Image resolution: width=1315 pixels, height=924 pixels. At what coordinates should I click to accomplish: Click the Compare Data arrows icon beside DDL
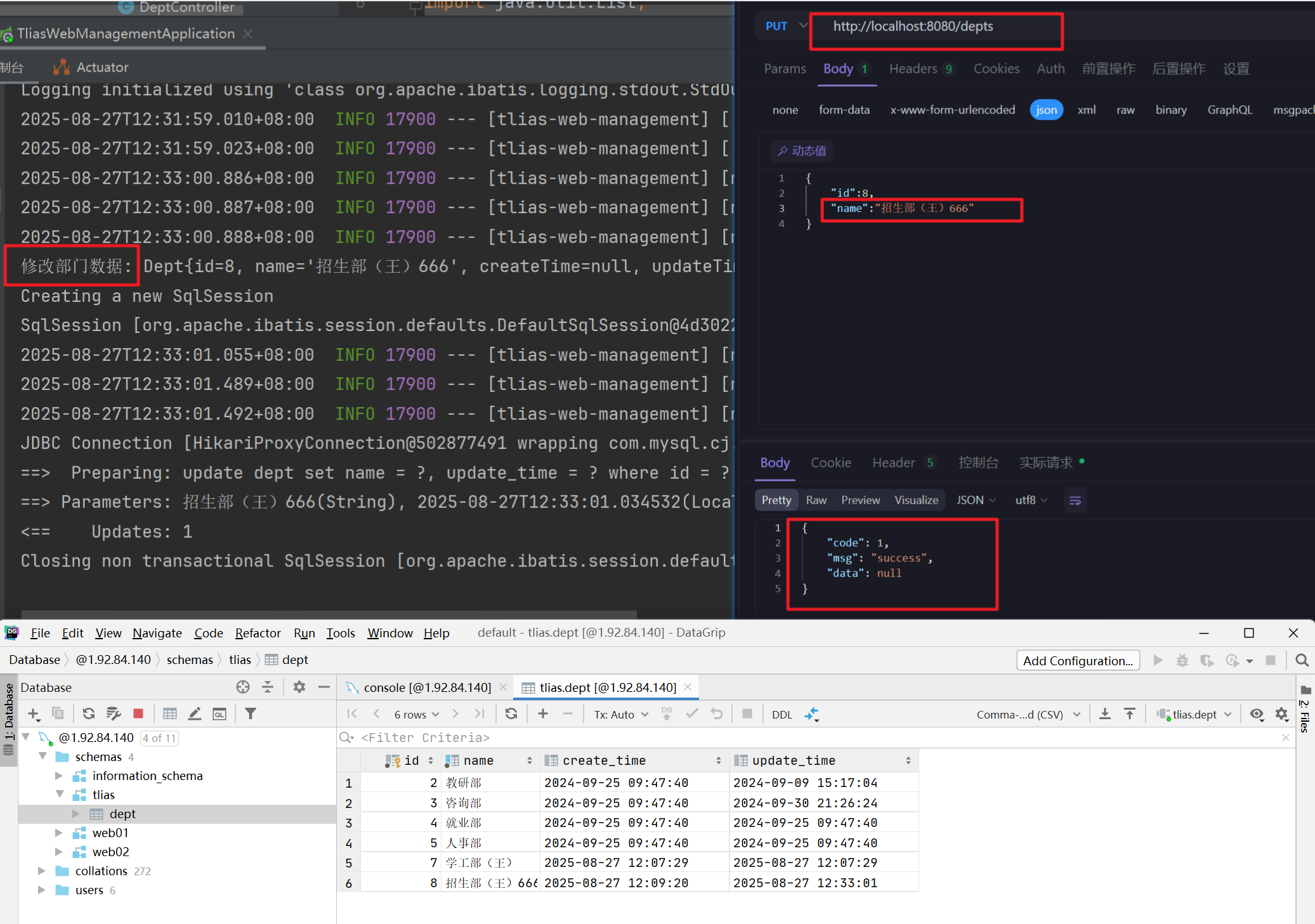click(812, 714)
